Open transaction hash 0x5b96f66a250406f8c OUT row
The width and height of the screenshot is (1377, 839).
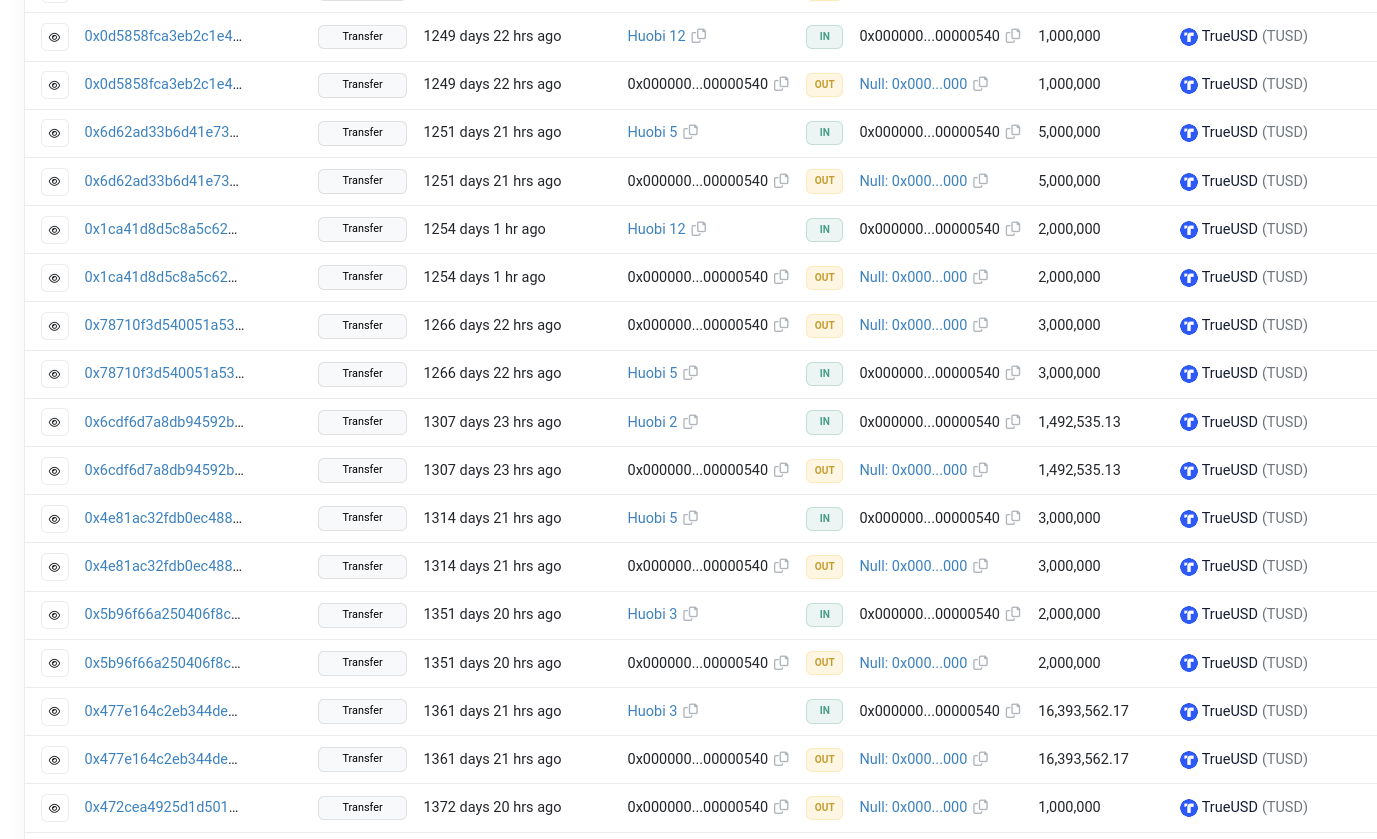[161, 663]
